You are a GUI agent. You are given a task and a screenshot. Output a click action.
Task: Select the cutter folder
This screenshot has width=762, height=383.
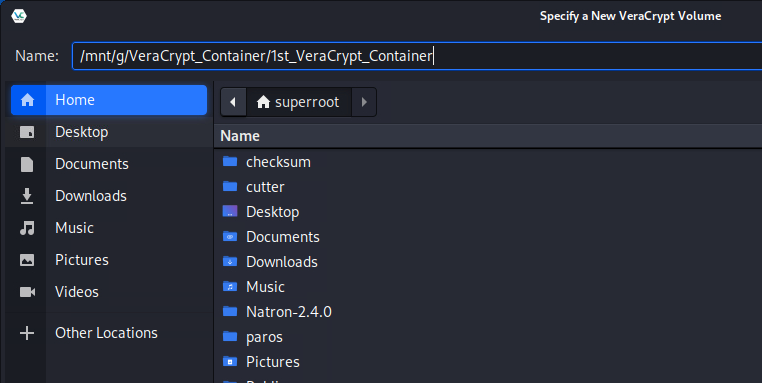488,187
